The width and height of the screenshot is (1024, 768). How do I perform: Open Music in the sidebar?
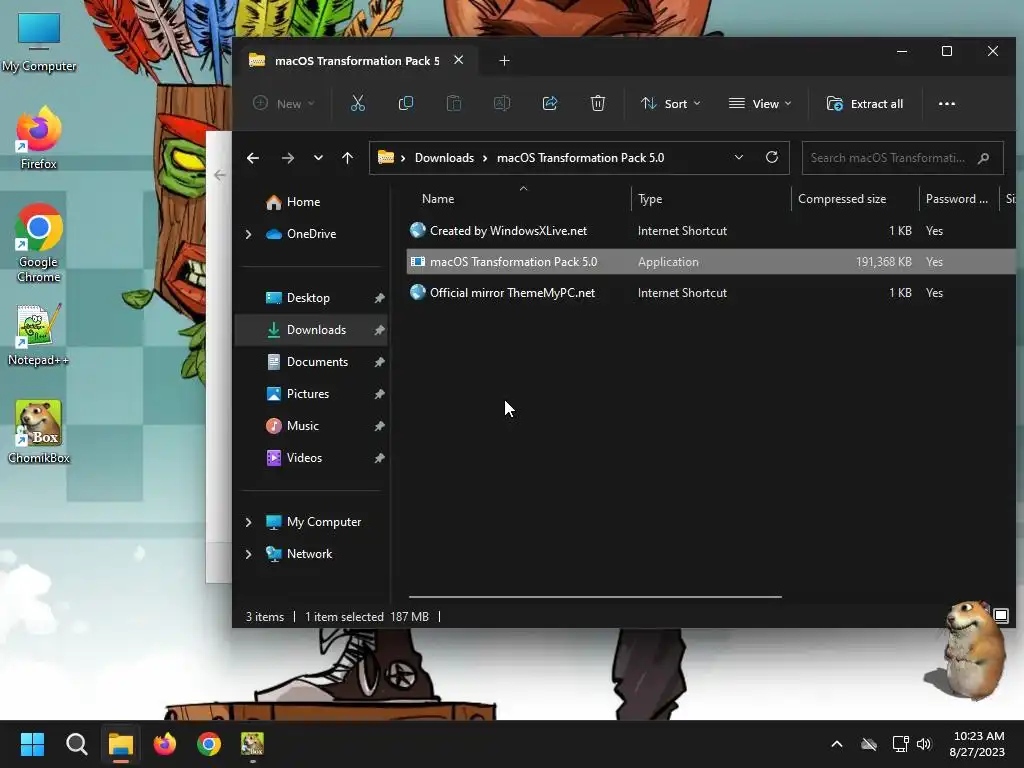click(x=303, y=426)
